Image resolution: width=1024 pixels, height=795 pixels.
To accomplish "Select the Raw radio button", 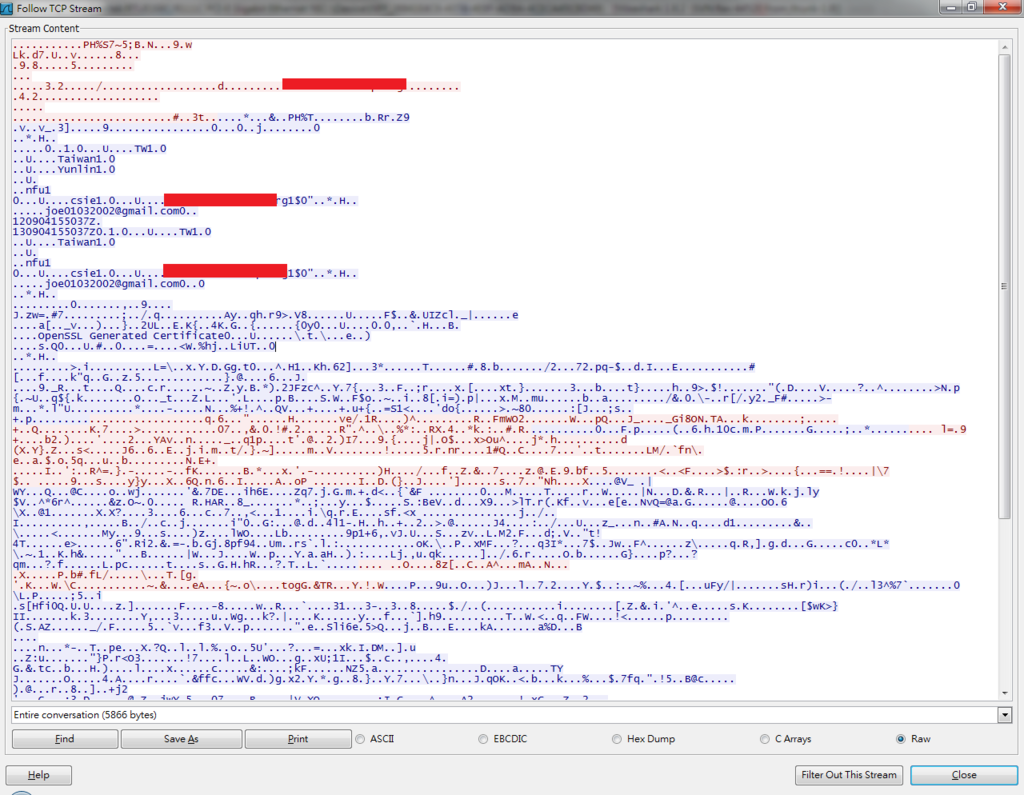I will pyautogui.click(x=901, y=739).
